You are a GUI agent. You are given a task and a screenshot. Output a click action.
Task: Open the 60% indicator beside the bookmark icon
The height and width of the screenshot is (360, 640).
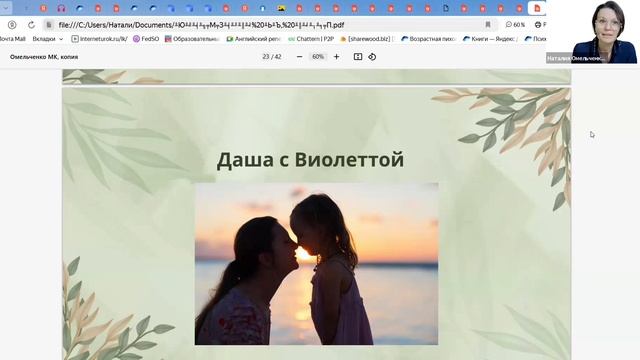point(515,25)
